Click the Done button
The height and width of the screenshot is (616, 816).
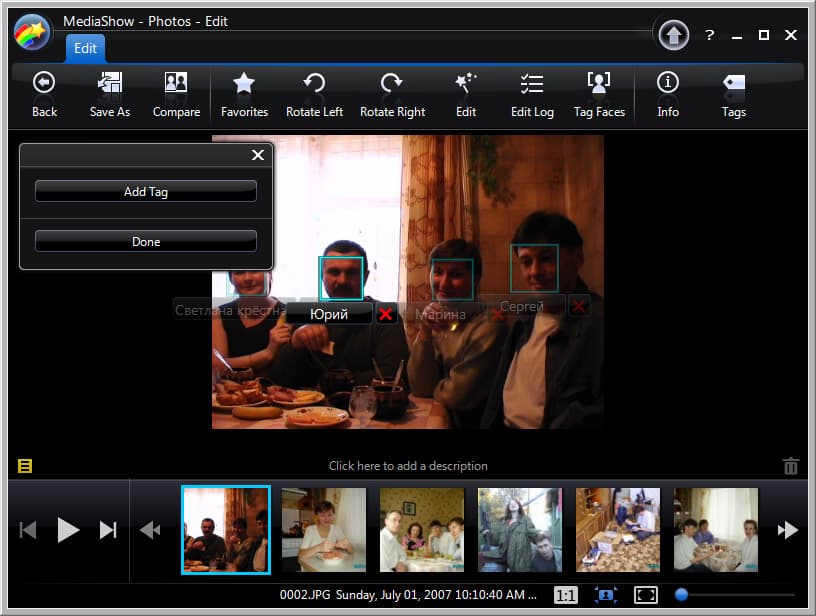(146, 241)
